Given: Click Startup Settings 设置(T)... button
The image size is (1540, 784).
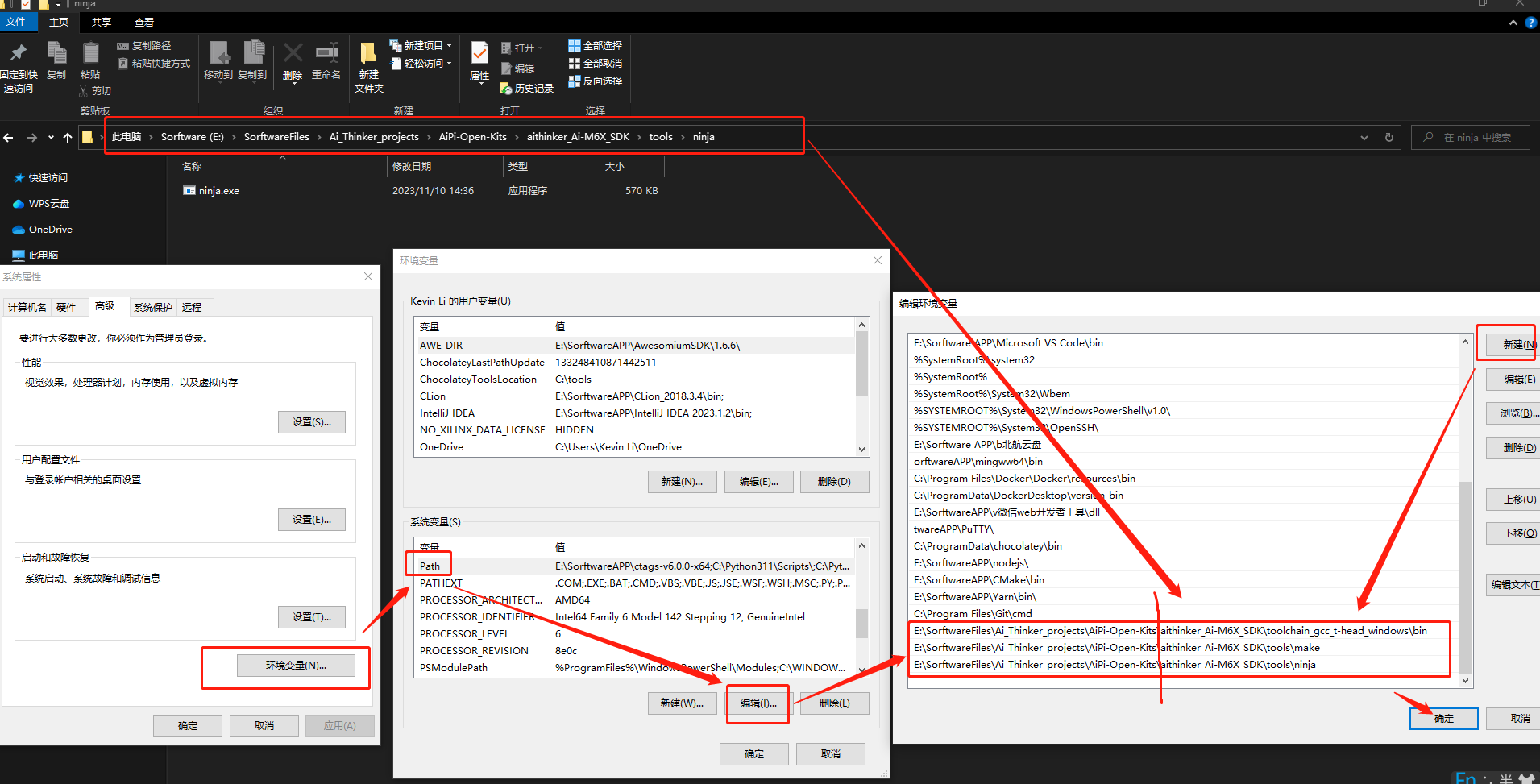Looking at the screenshot, I should (x=312, y=617).
